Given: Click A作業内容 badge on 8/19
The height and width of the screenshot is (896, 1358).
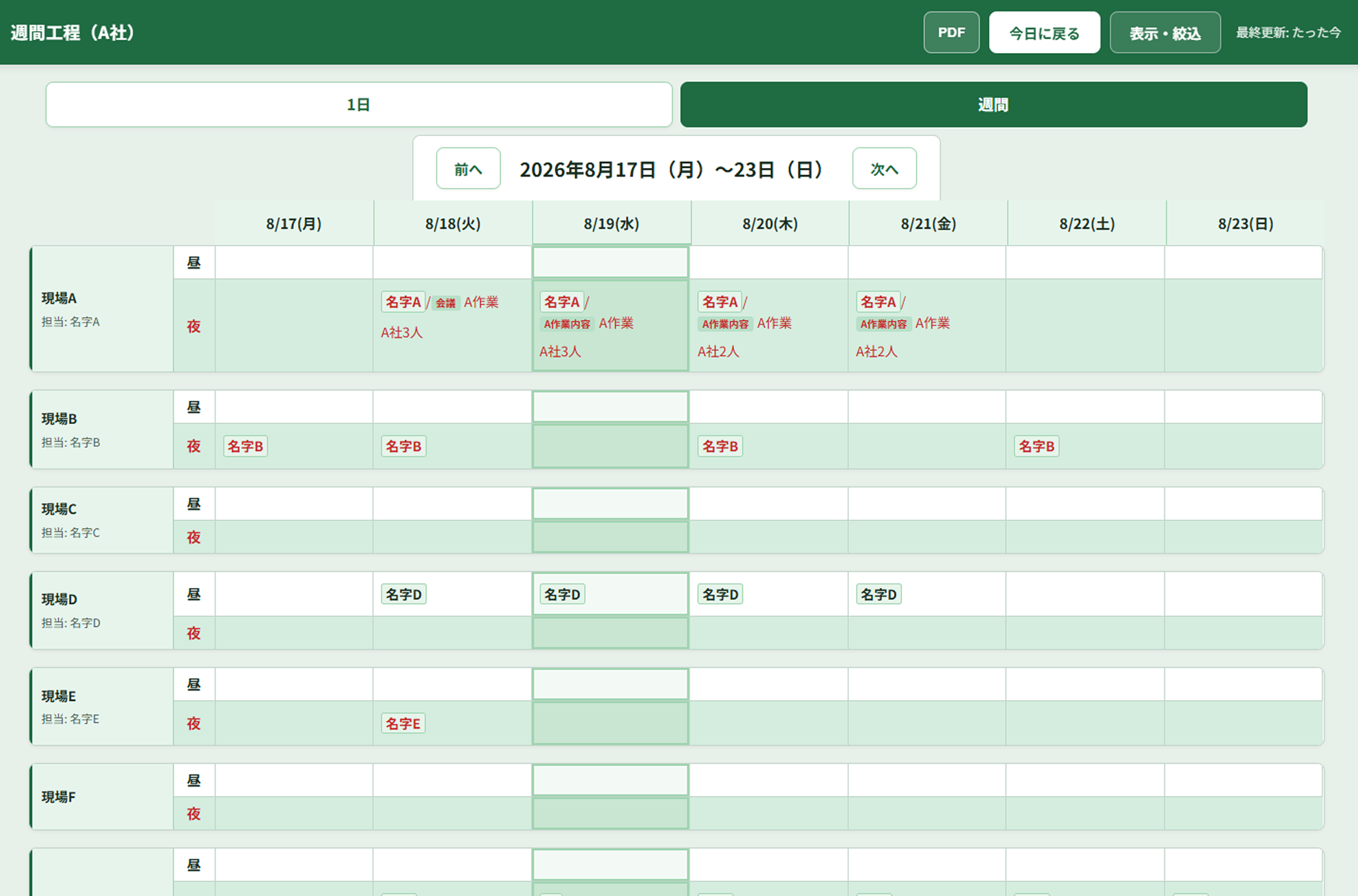Looking at the screenshot, I should 567,325.
